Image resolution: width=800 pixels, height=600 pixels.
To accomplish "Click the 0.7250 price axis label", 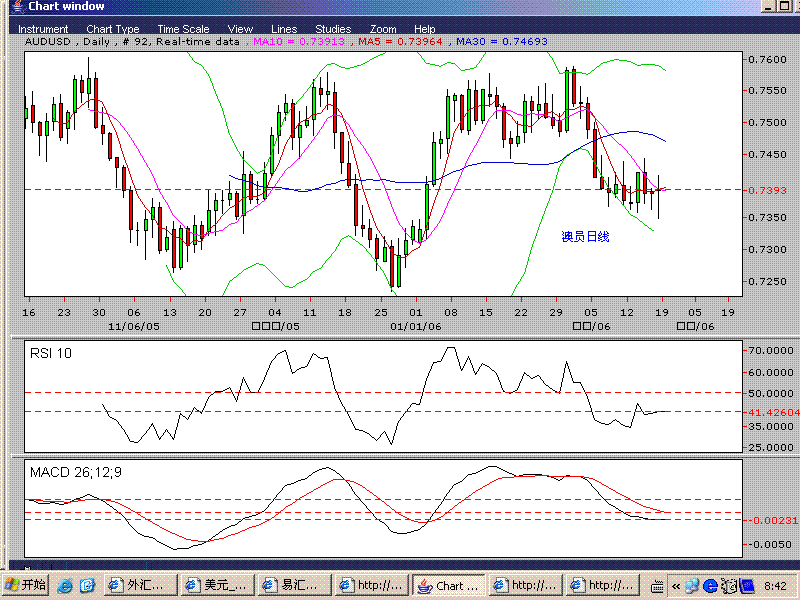I will pyautogui.click(x=767, y=282).
